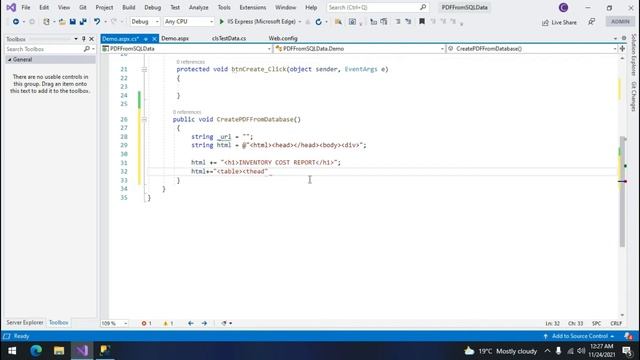This screenshot has height=360, width=640.
Task: Navigate to previous issue with left arrow
Action: (x=191, y=323)
